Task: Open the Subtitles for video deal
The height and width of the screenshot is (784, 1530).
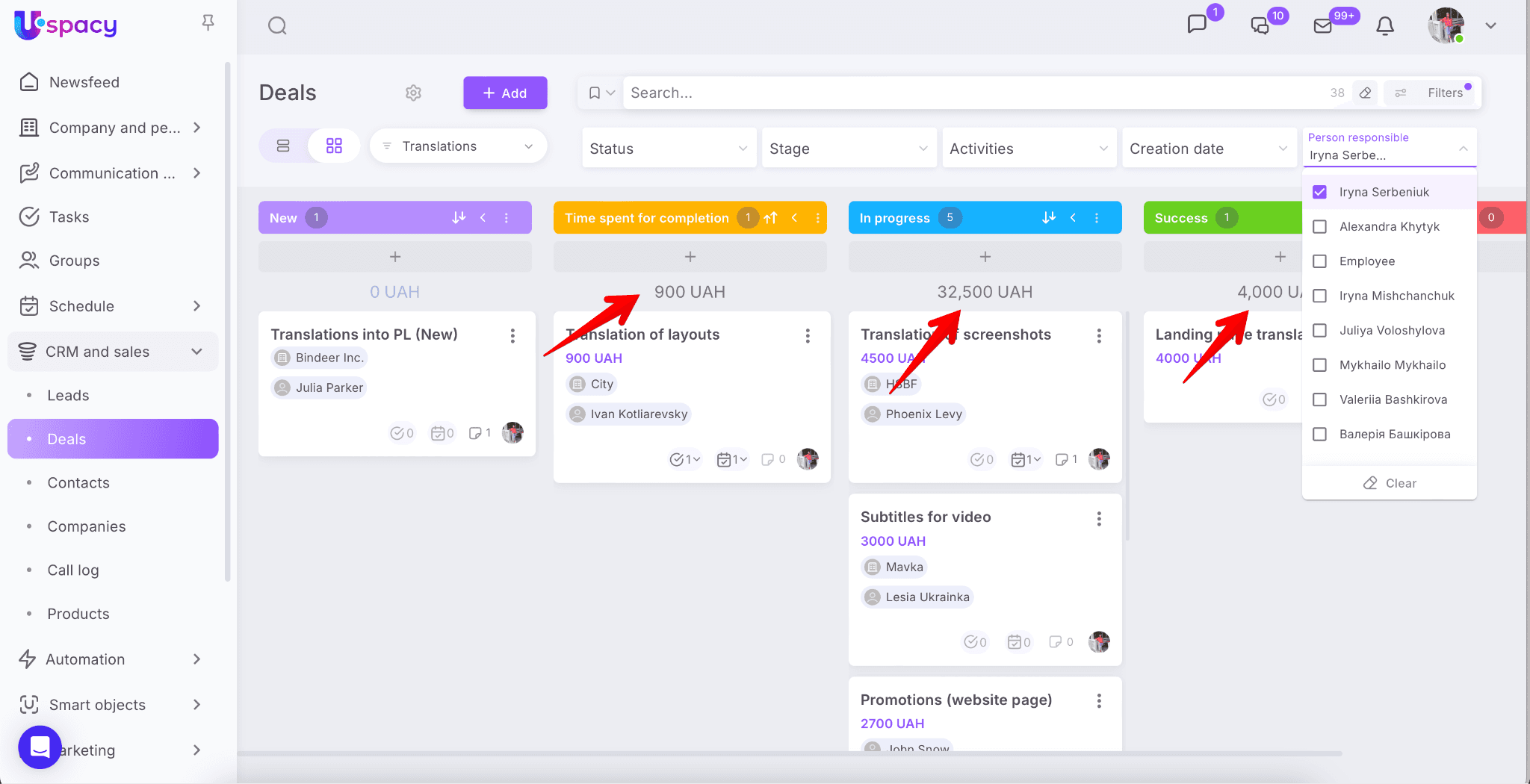Action: [926, 517]
